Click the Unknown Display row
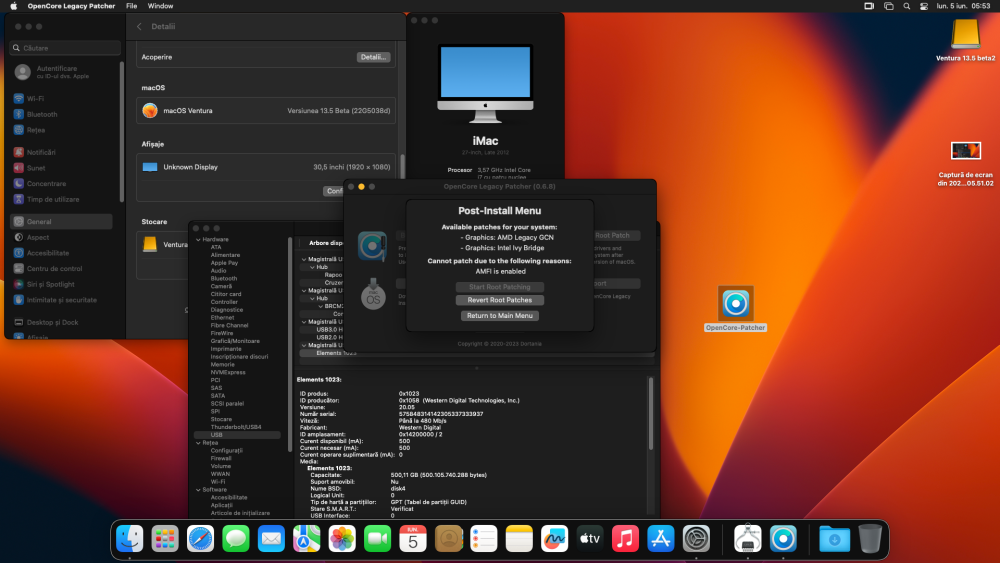 click(x=266, y=167)
